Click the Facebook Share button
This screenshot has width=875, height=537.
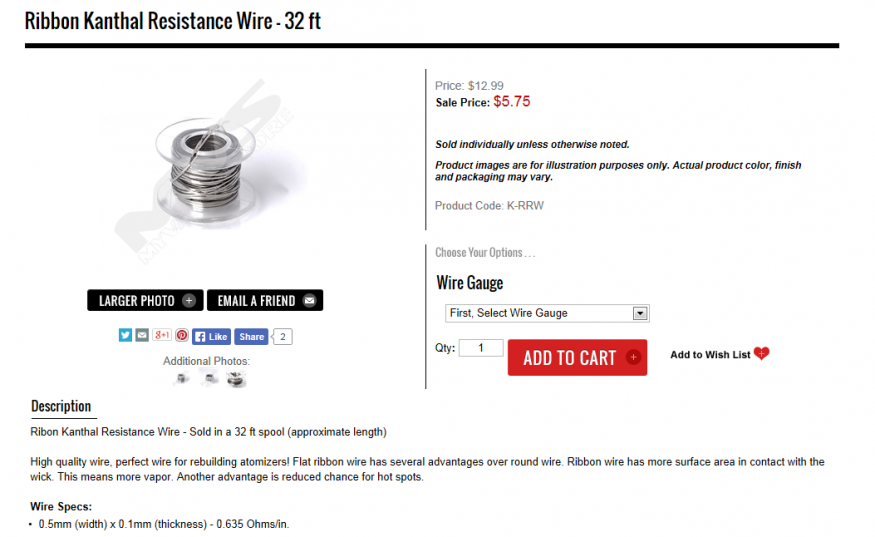[251, 337]
